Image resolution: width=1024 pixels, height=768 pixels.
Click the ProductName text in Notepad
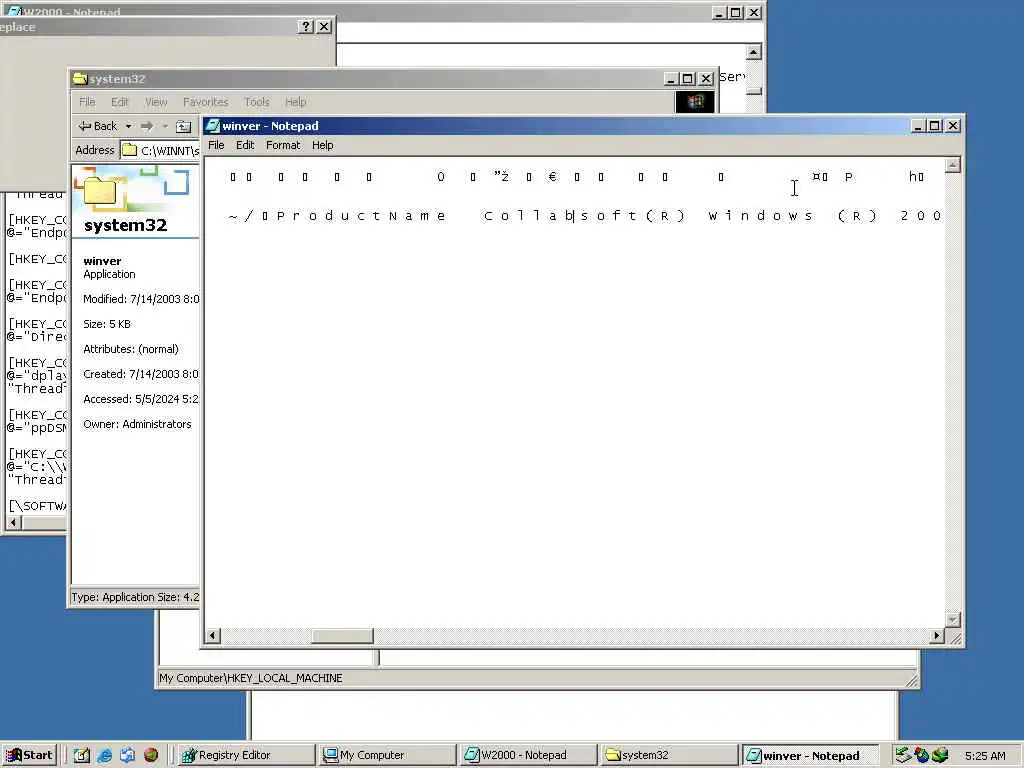tap(361, 216)
